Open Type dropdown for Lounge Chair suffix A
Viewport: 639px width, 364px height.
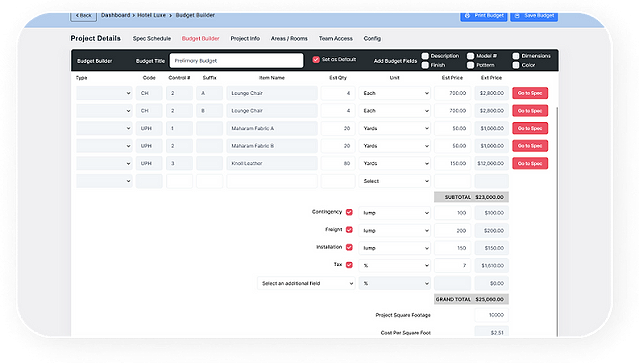[104, 93]
